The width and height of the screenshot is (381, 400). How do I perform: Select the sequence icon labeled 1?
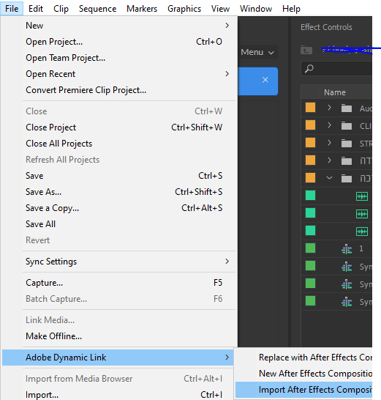[347, 249]
